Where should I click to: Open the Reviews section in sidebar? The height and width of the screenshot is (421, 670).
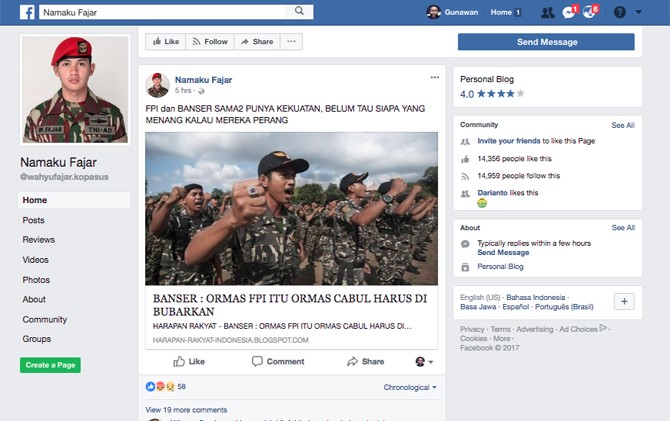(x=38, y=240)
